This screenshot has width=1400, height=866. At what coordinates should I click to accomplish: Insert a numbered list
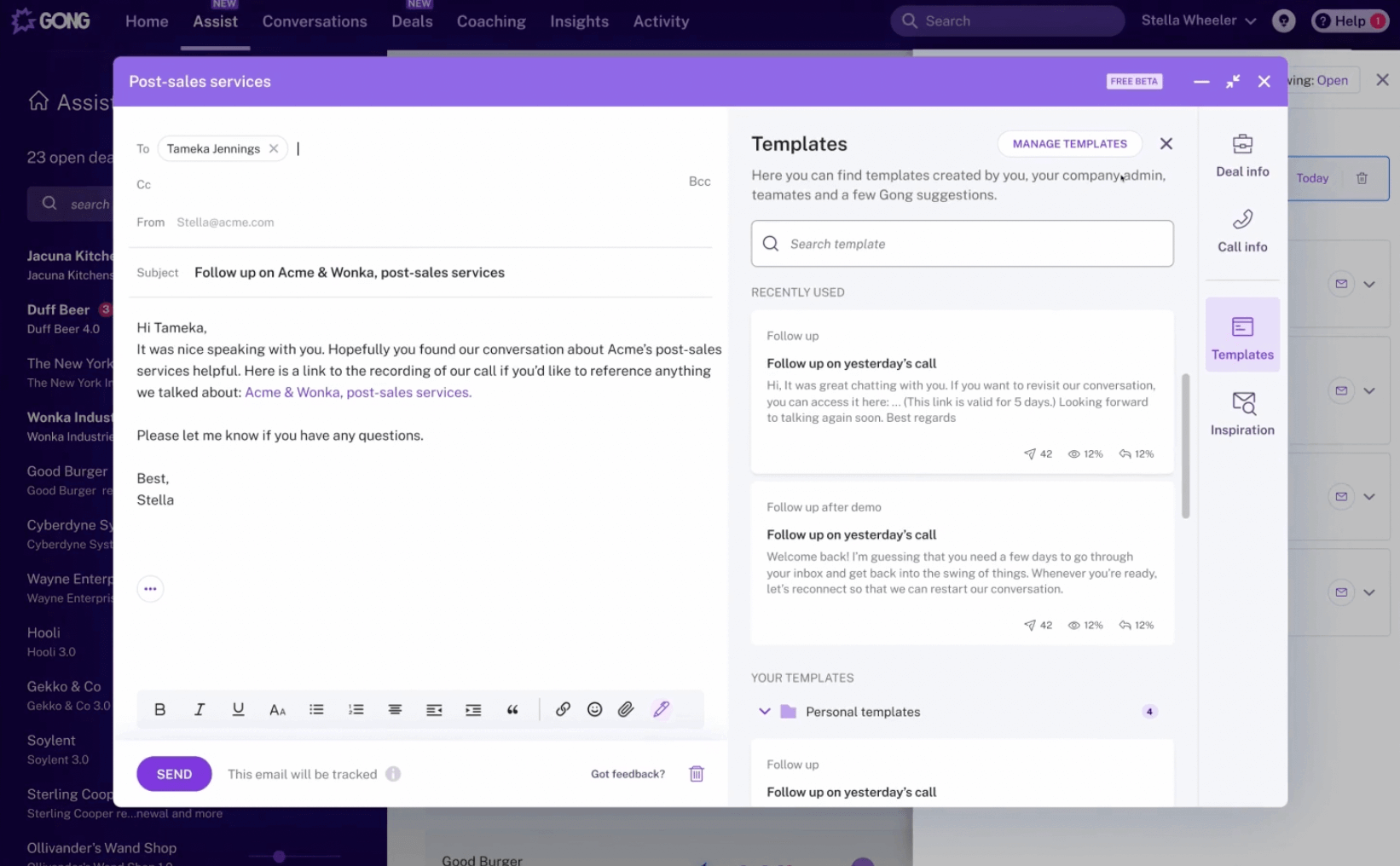point(356,709)
